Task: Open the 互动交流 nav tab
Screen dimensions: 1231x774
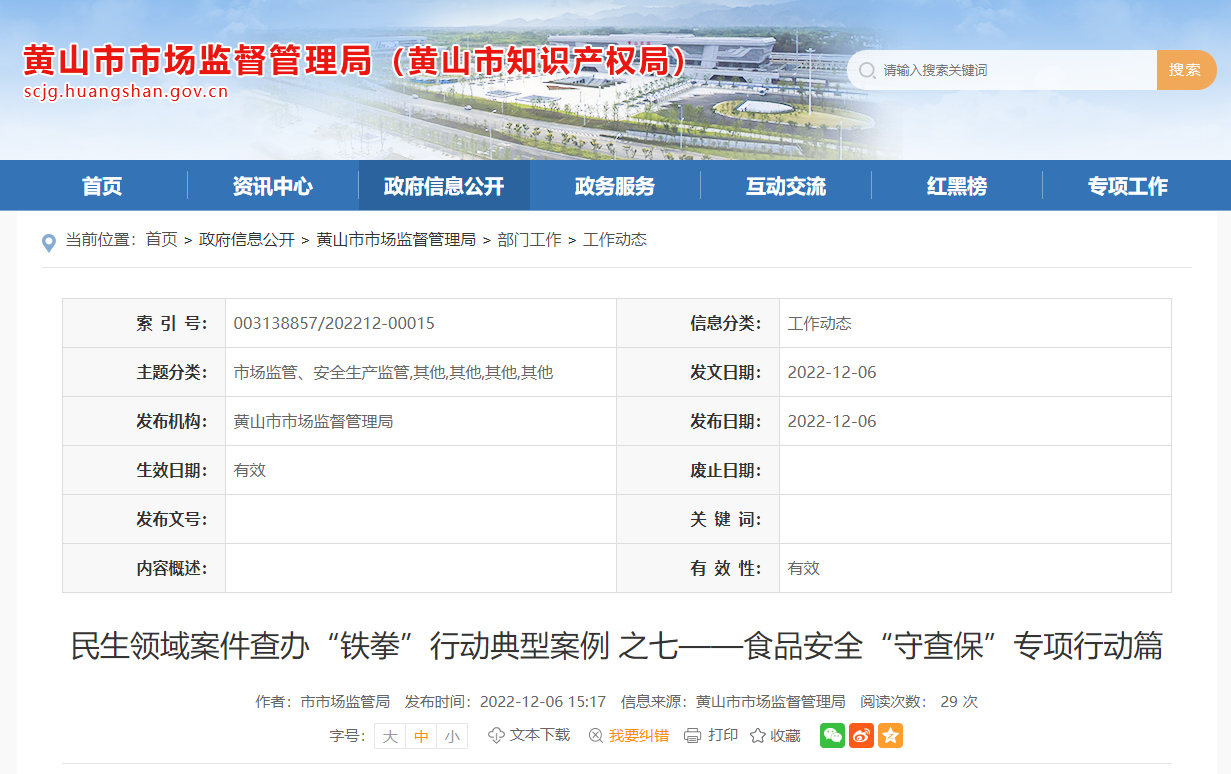Action: coord(786,186)
